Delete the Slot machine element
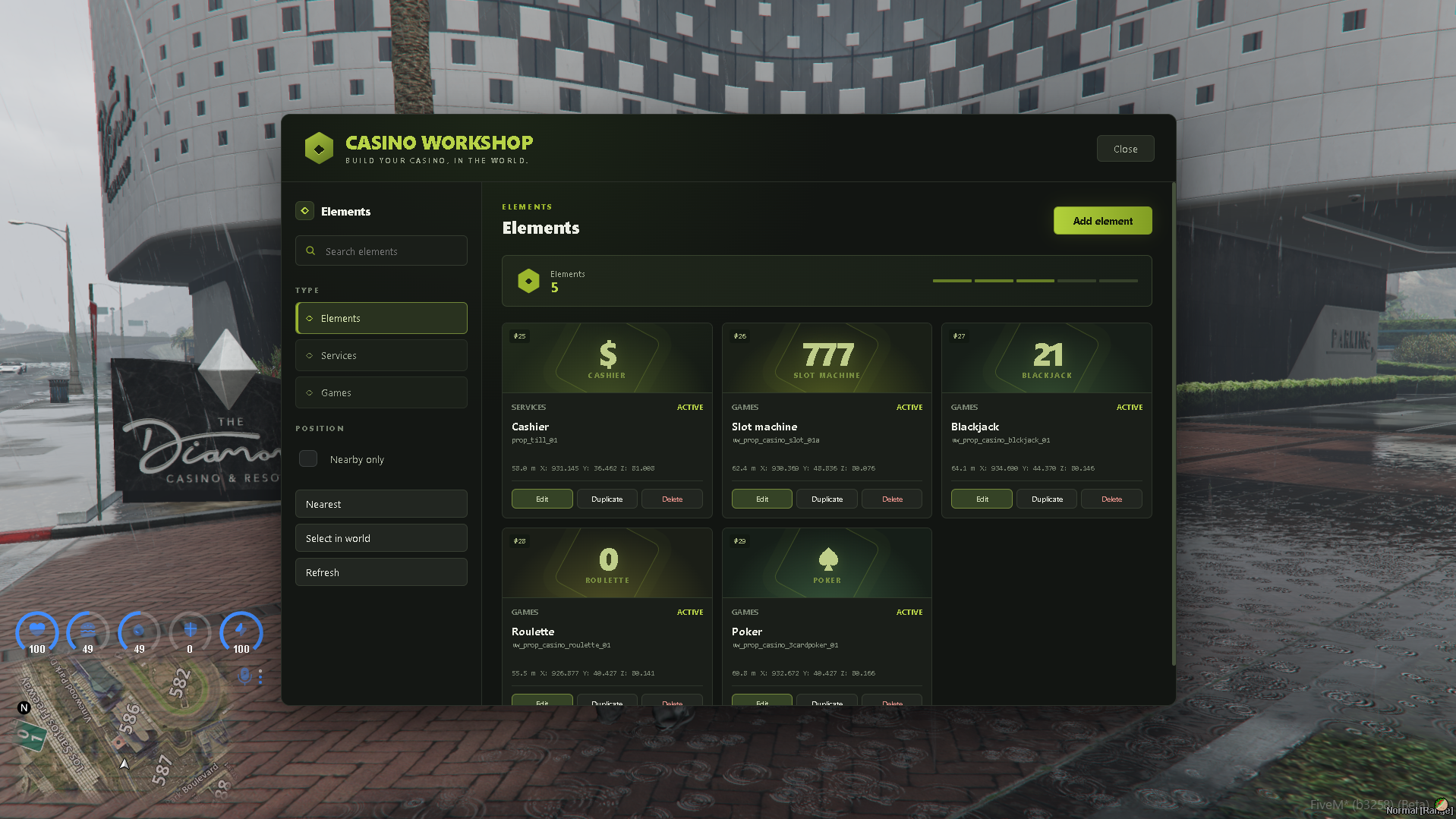Screen dimensions: 1456x819 (892, 499)
